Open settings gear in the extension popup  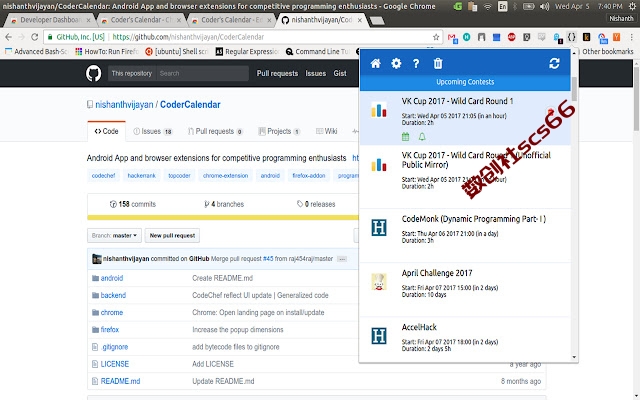pos(396,63)
